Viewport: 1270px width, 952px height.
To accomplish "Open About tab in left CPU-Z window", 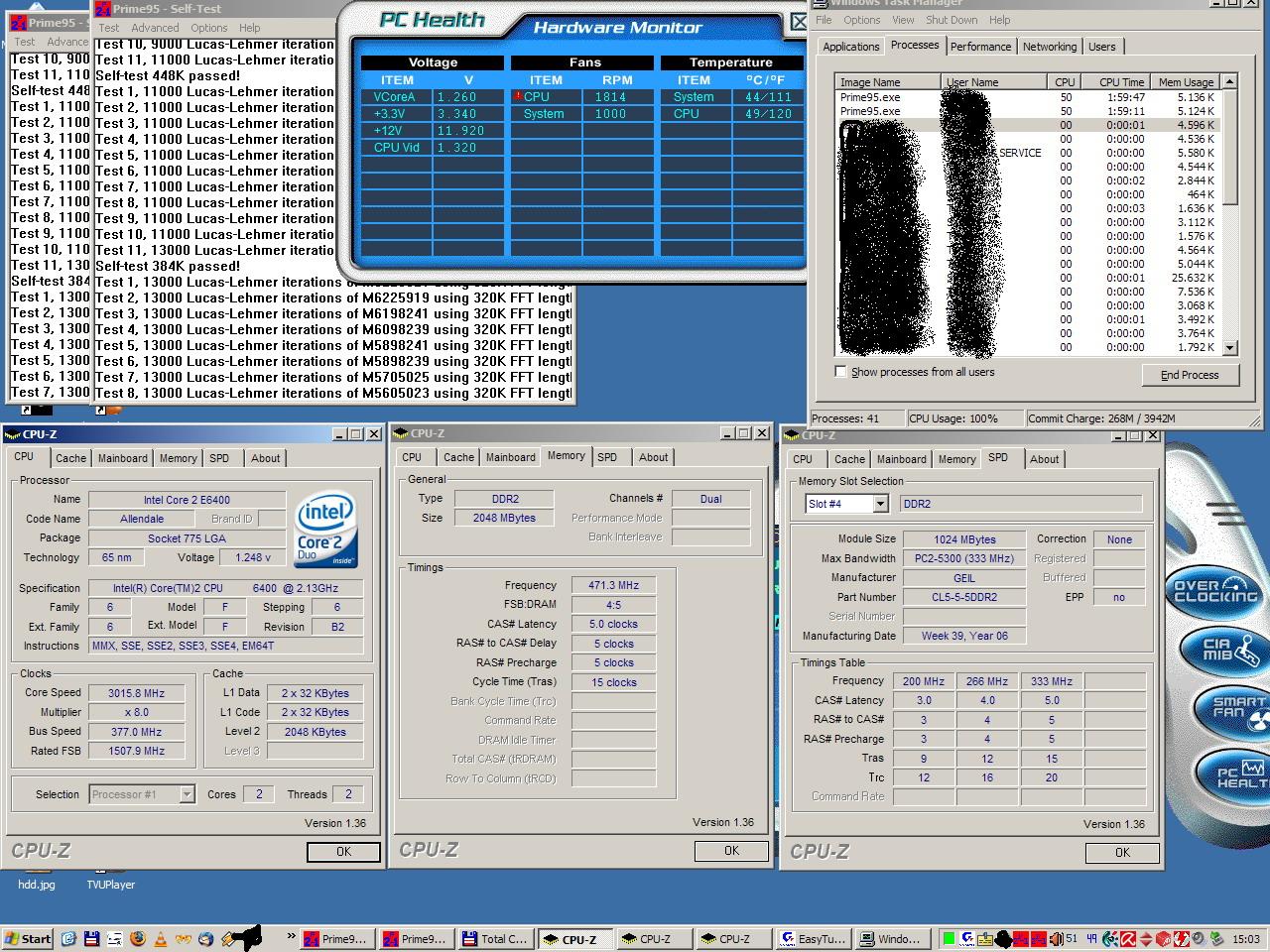I will tap(265, 458).
